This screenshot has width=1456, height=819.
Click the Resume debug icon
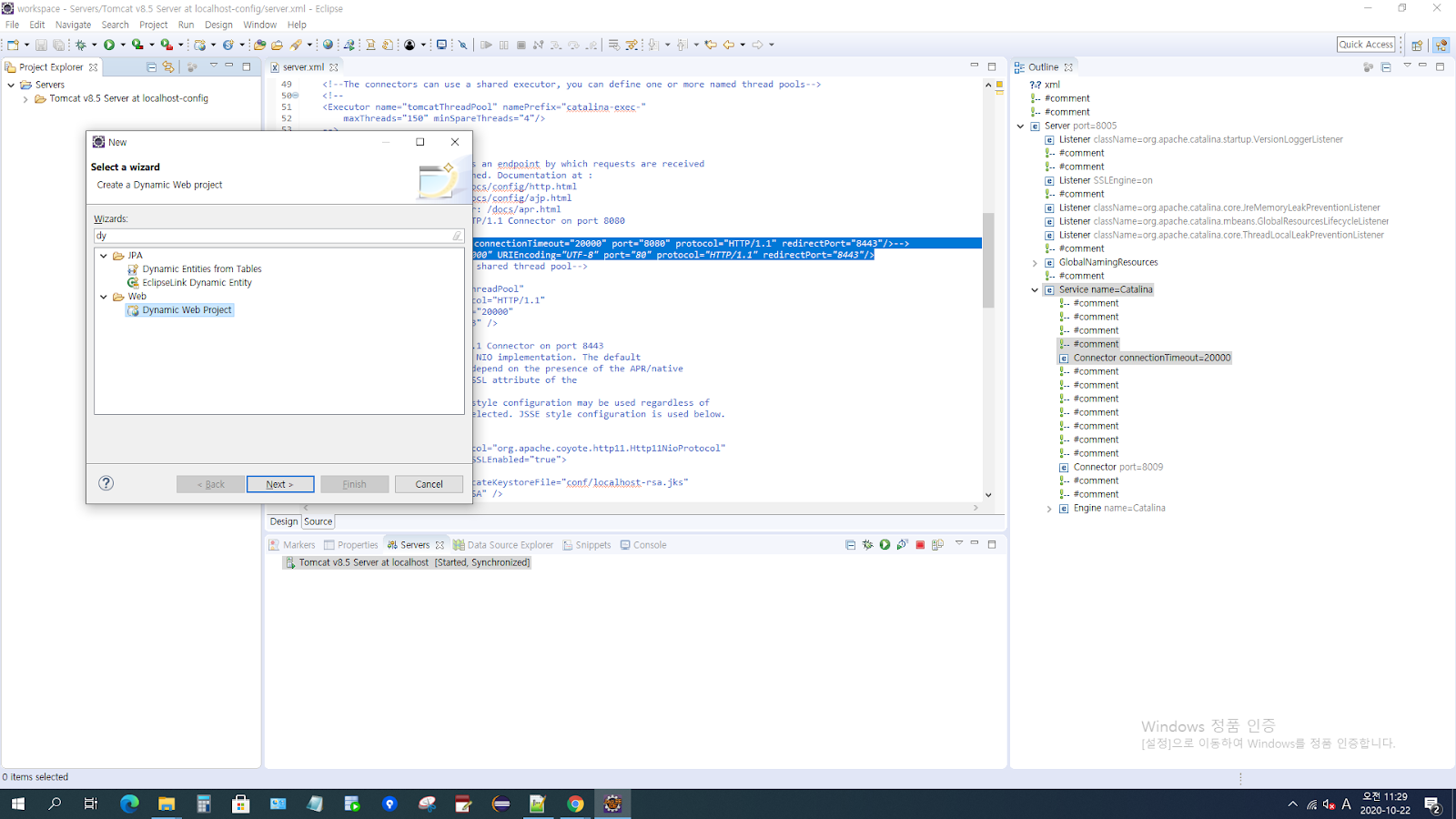[486, 45]
